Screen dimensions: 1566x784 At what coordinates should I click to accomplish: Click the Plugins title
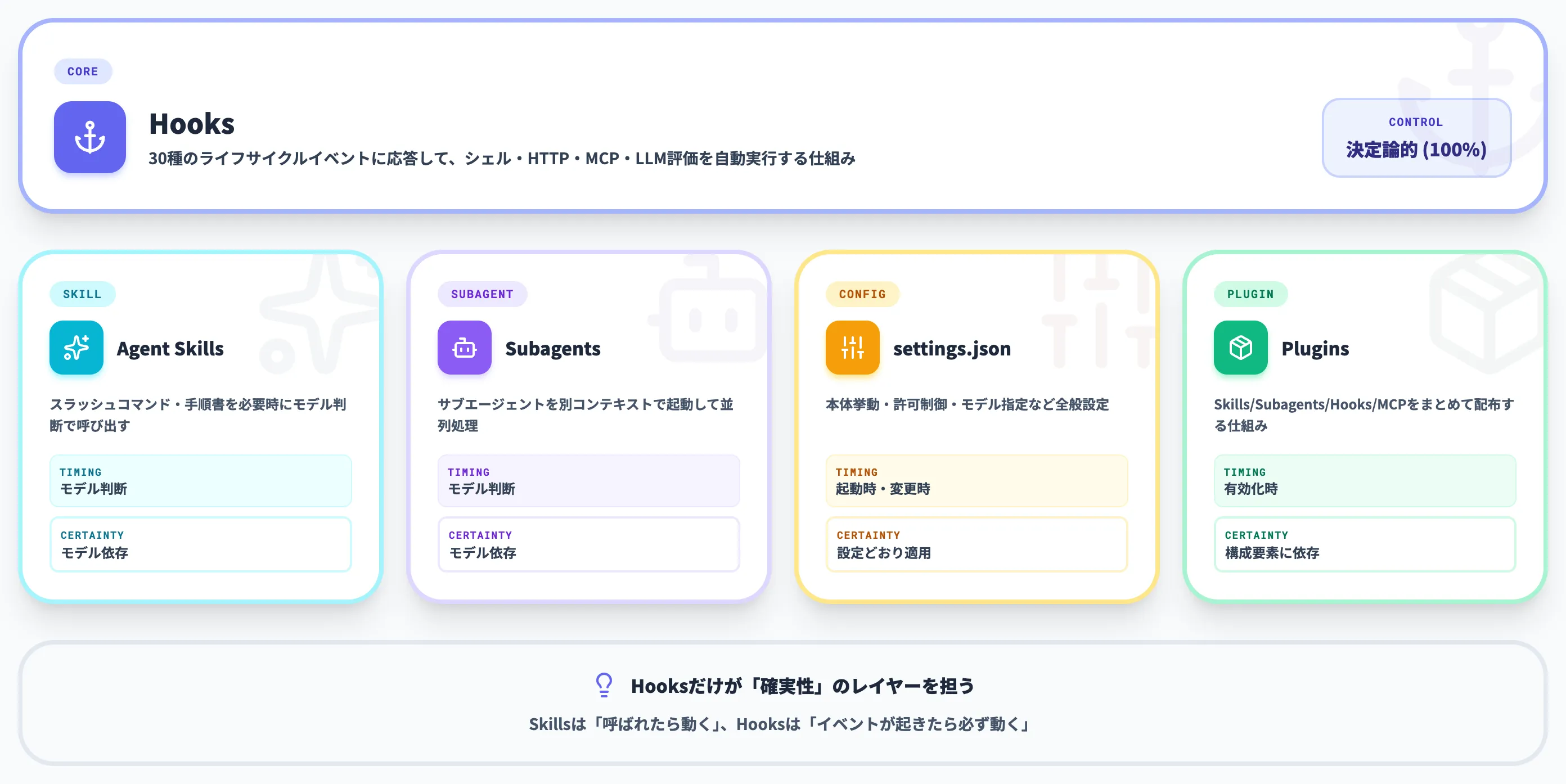click(1315, 348)
